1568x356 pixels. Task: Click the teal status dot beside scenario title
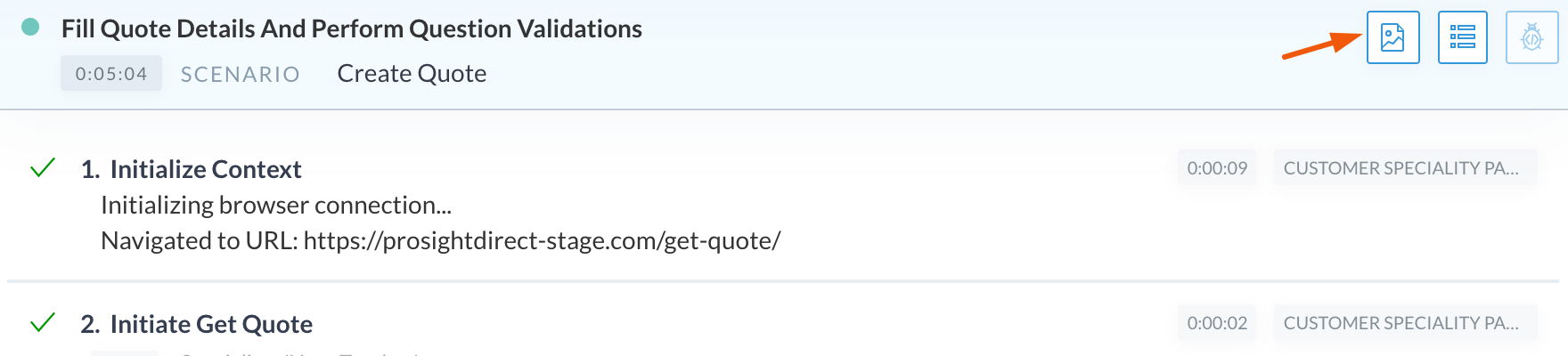(x=30, y=27)
